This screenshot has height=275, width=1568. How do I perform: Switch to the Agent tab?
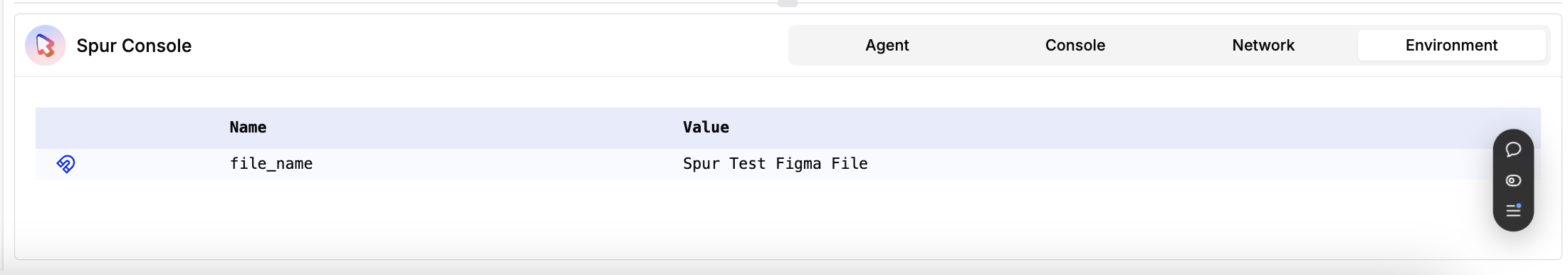(x=887, y=46)
